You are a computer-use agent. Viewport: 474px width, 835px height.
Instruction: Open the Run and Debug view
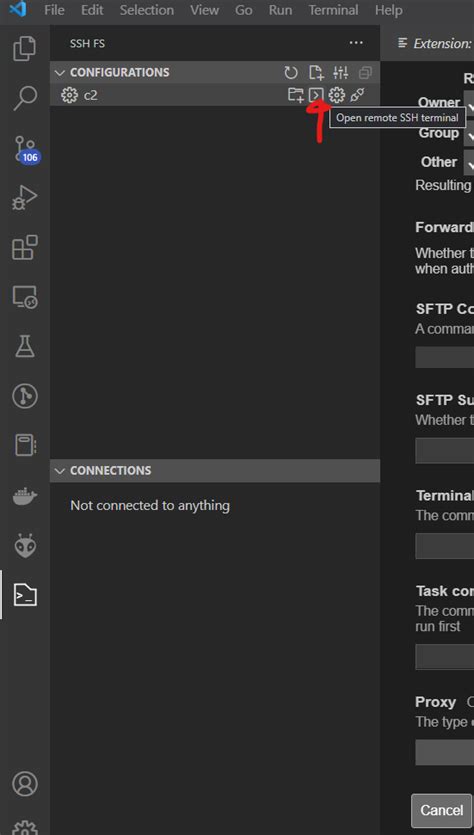(24, 198)
